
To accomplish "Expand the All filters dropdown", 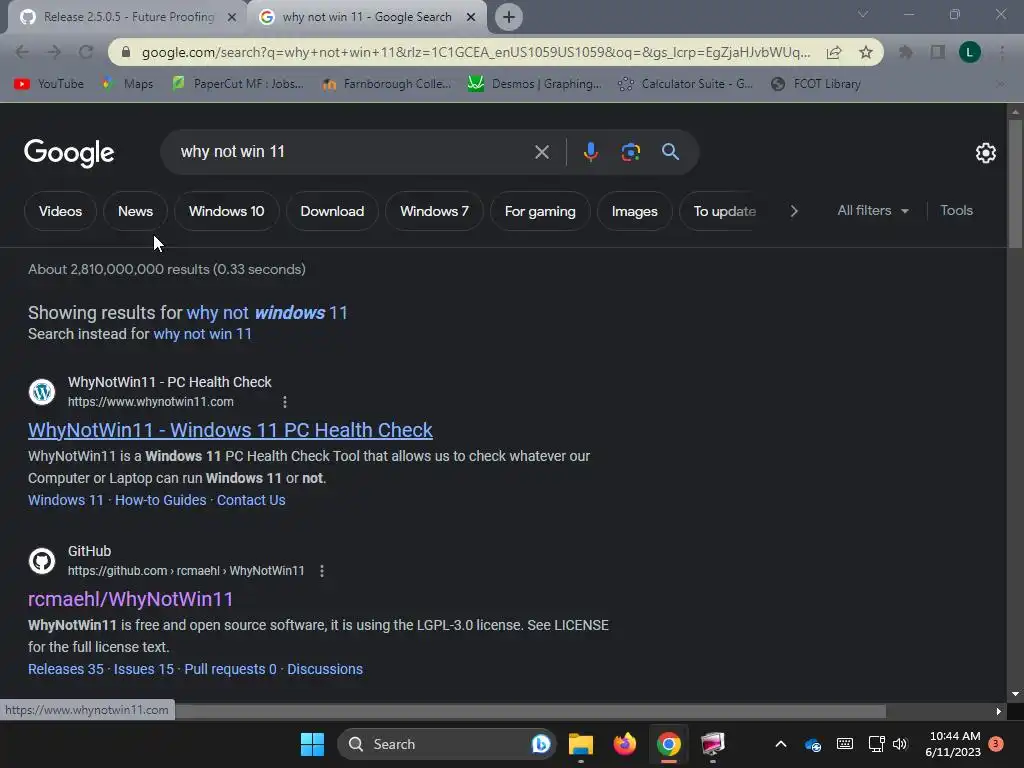I will [872, 210].
